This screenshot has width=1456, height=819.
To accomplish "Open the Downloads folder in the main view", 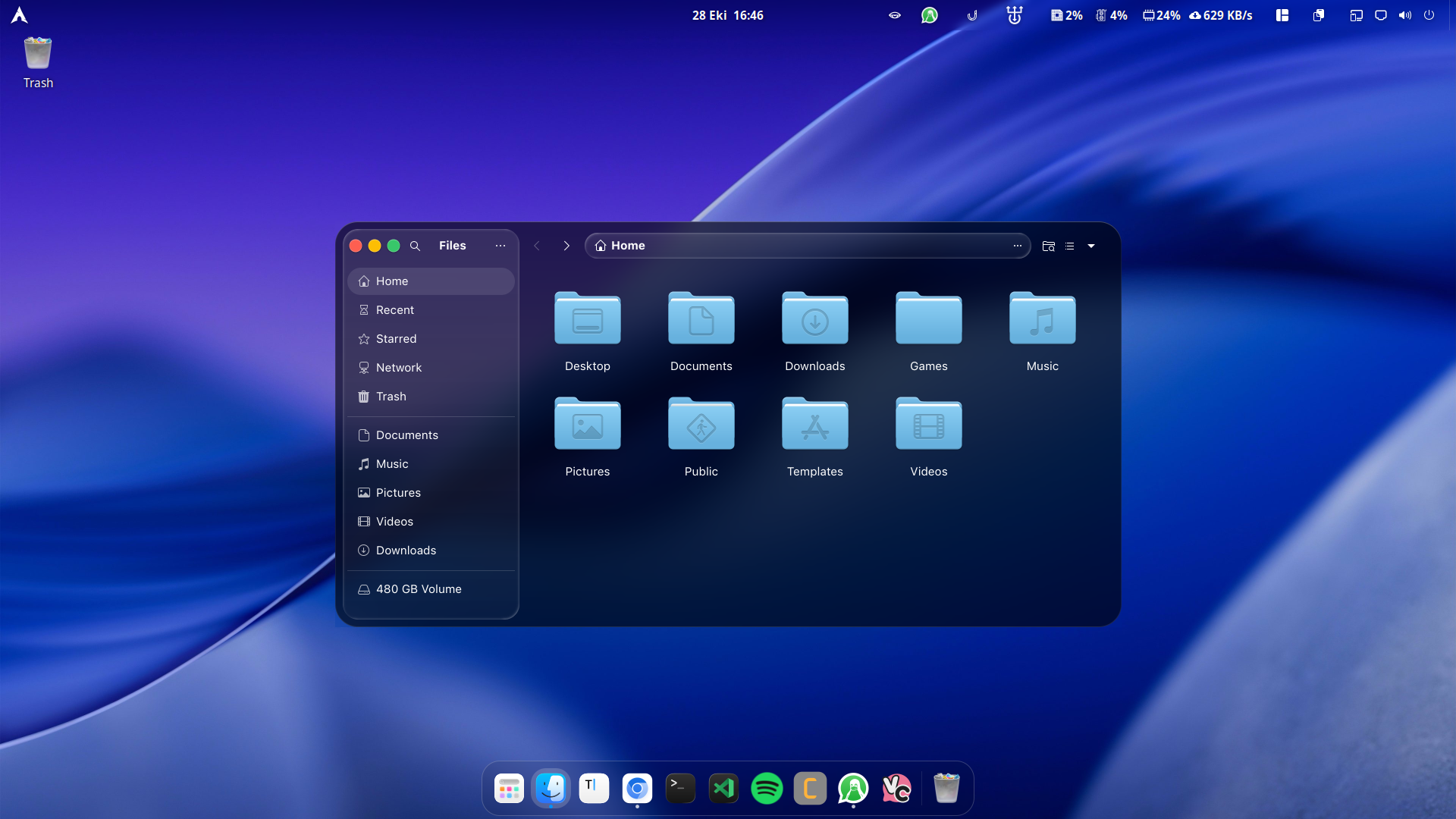I will 814,331.
